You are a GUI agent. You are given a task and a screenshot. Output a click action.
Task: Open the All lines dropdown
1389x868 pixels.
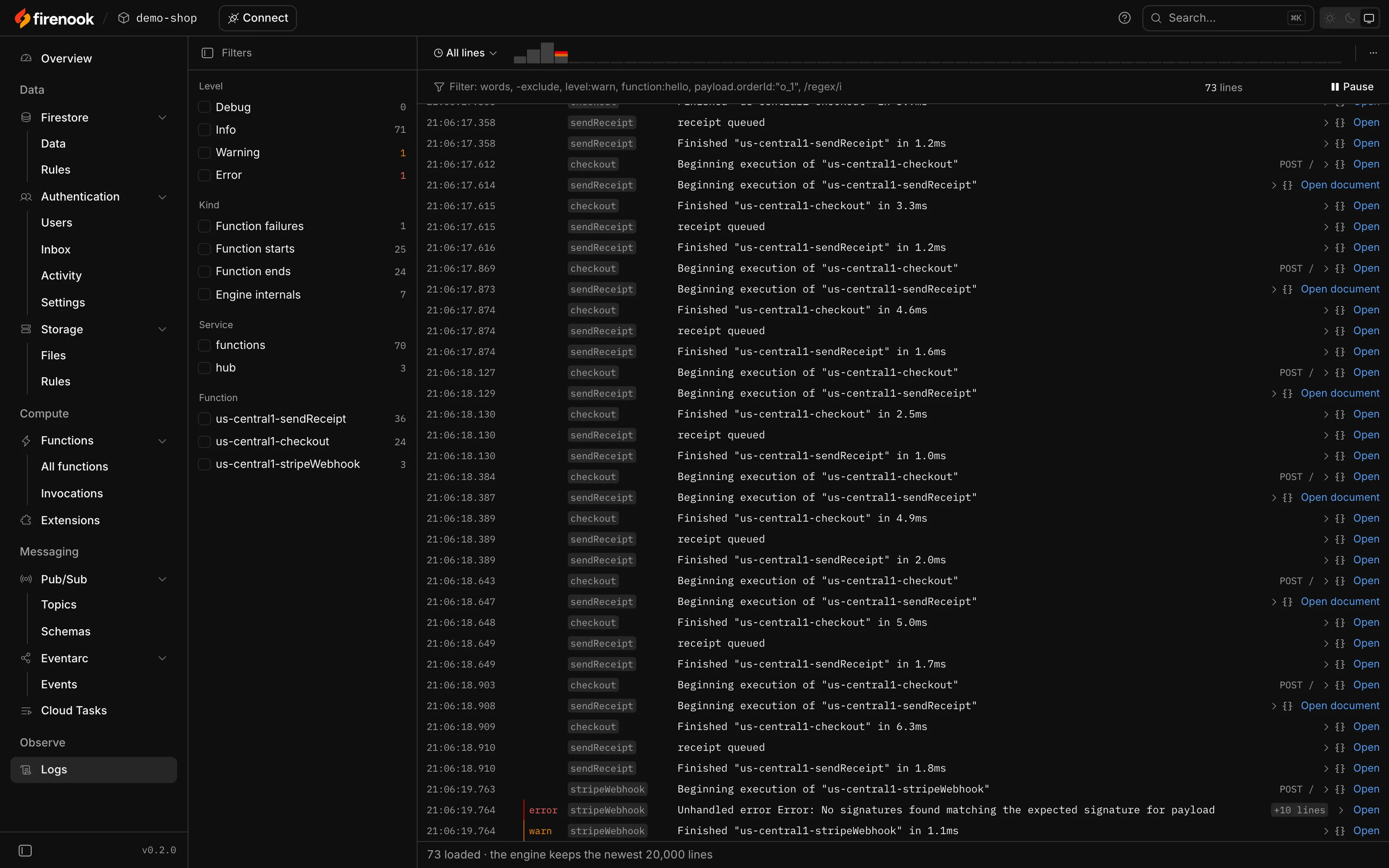coord(465,53)
